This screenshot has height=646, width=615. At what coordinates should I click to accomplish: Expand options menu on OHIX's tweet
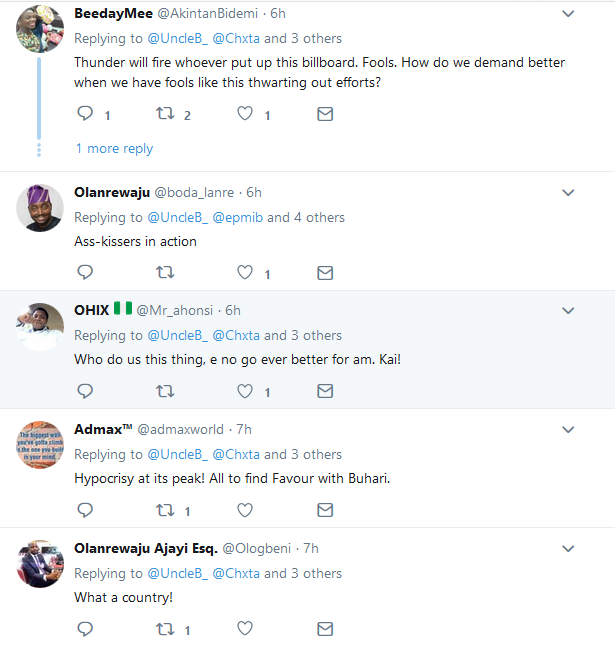point(568,311)
